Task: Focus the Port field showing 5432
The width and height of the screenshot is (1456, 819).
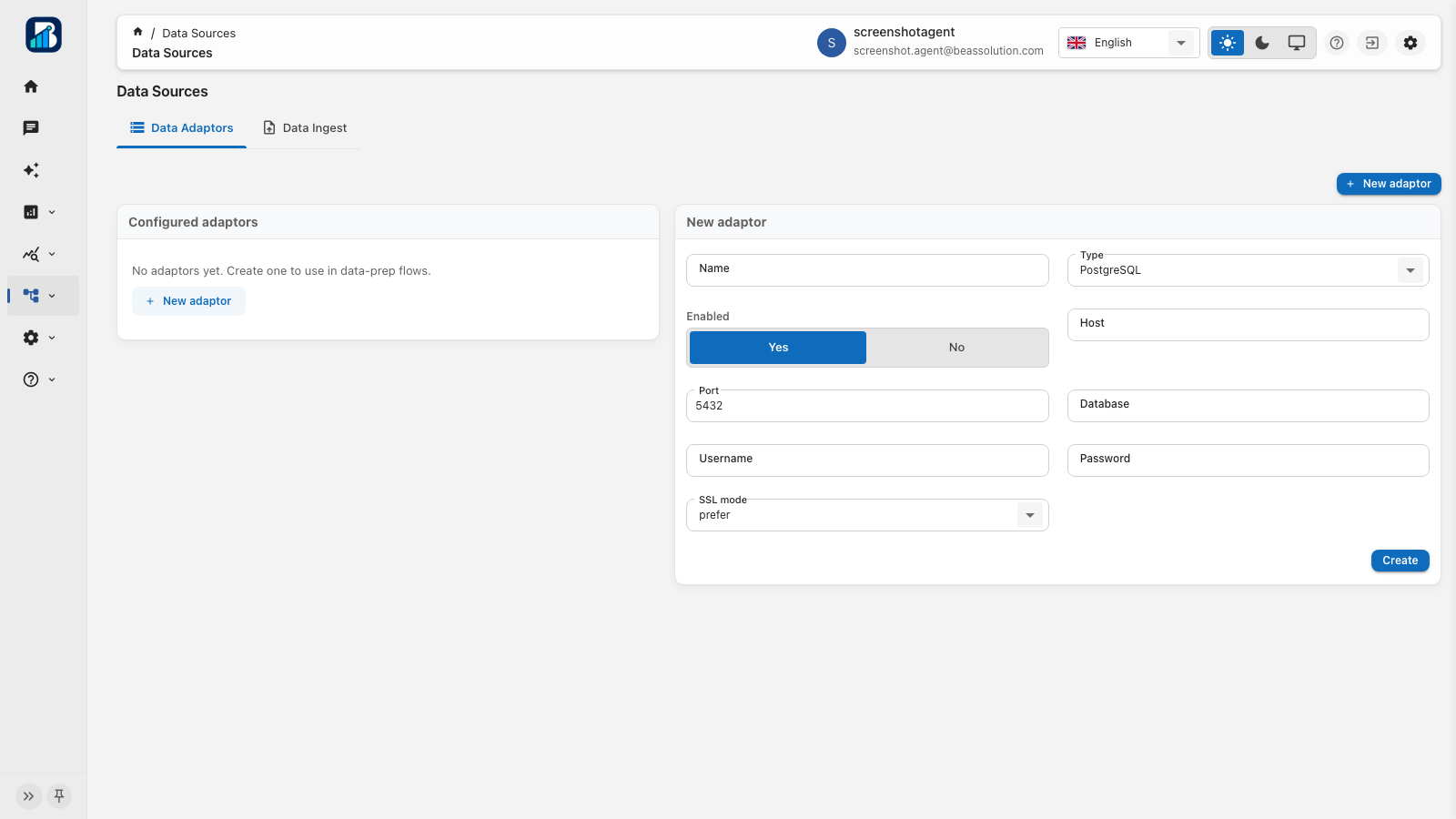Action: [867, 406]
